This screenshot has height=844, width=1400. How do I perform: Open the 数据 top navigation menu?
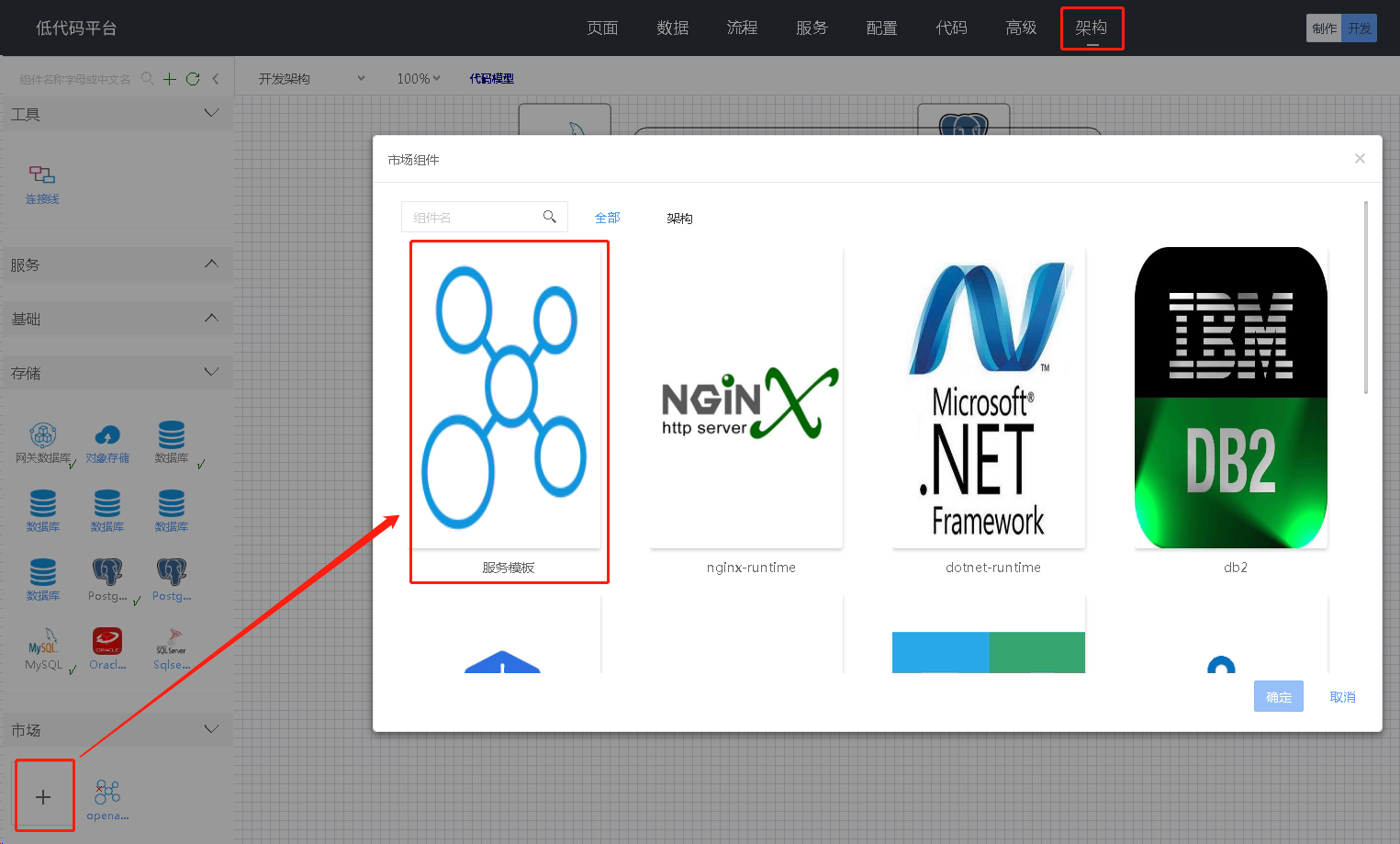pos(672,28)
